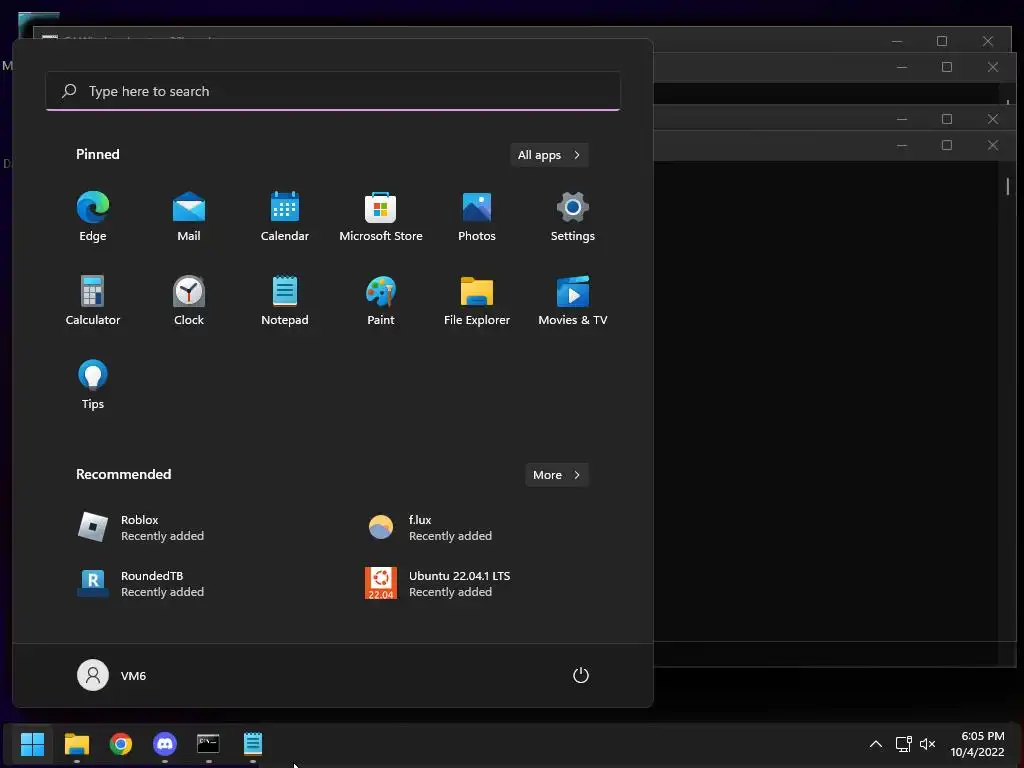Launch Paint
1024x768 pixels.
pos(381,300)
